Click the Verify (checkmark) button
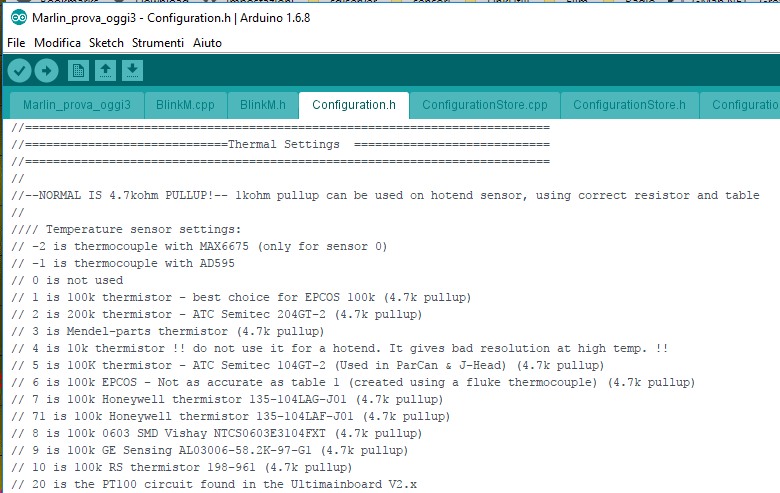The height and width of the screenshot is (493, 780). [20, 71]
